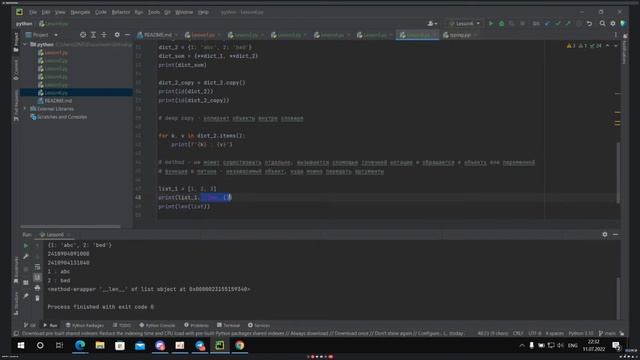Image resolution: width=640 pixels, height=360 pixels.
Task: Toggle pin tab icon in Run panel
Action: (26, 296)
